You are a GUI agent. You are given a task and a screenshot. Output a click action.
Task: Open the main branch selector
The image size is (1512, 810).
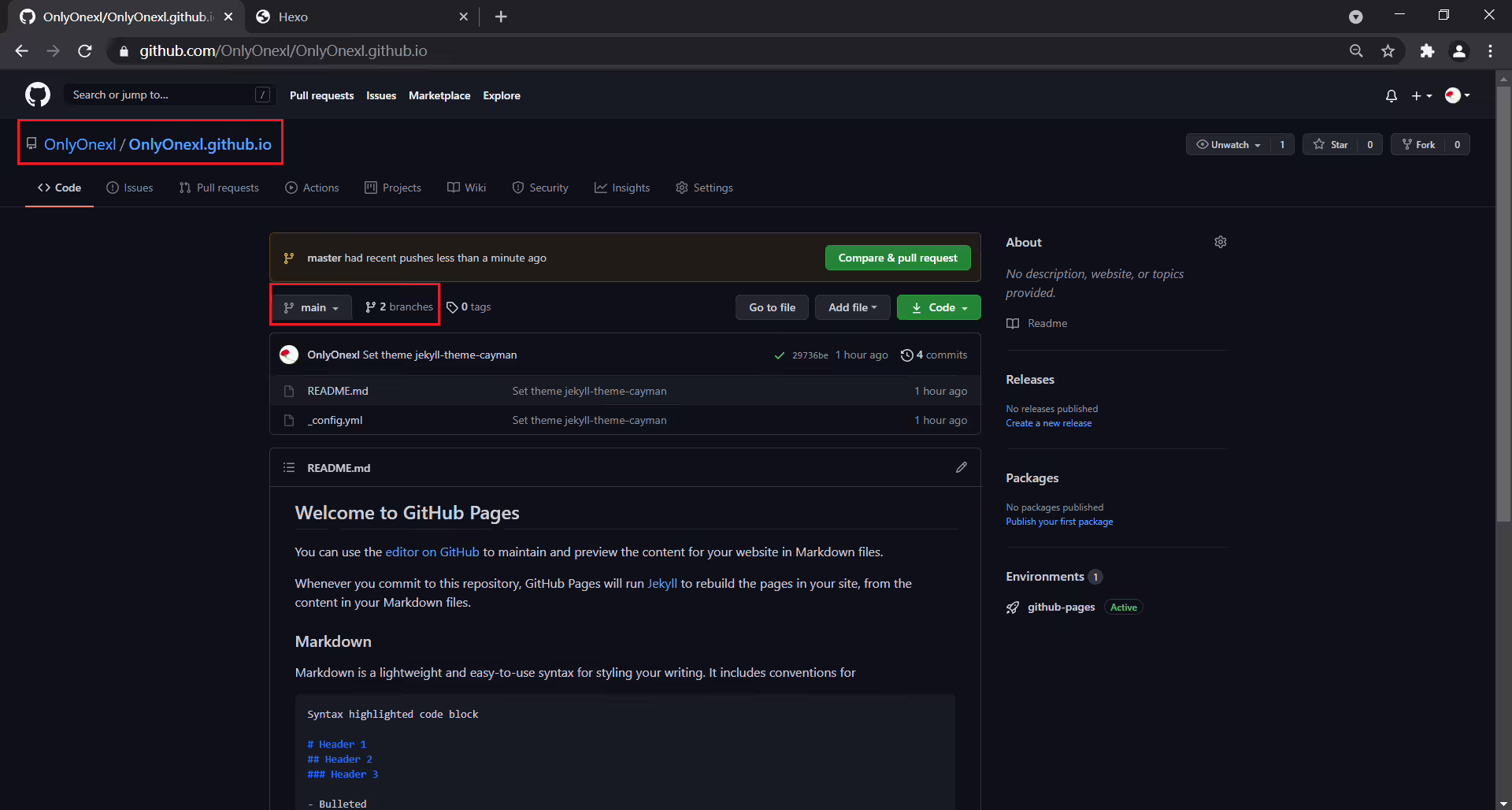click(x=312, y=307)
